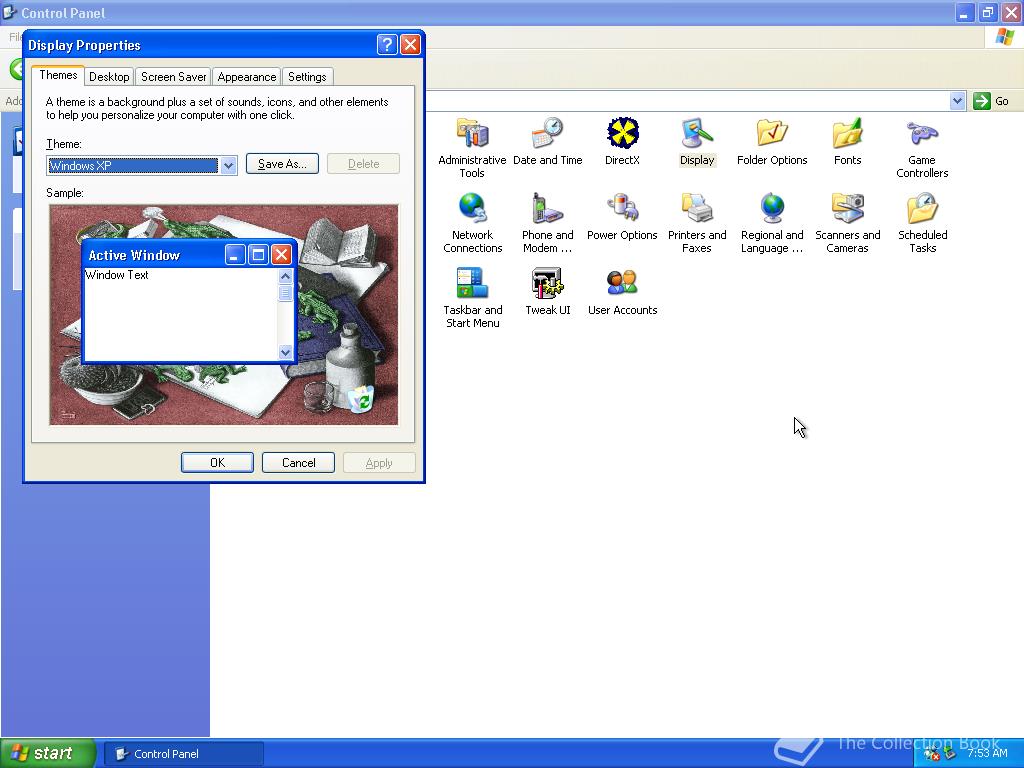
Task: Open Printers and Faxes icon
Action: coord(697,223)
